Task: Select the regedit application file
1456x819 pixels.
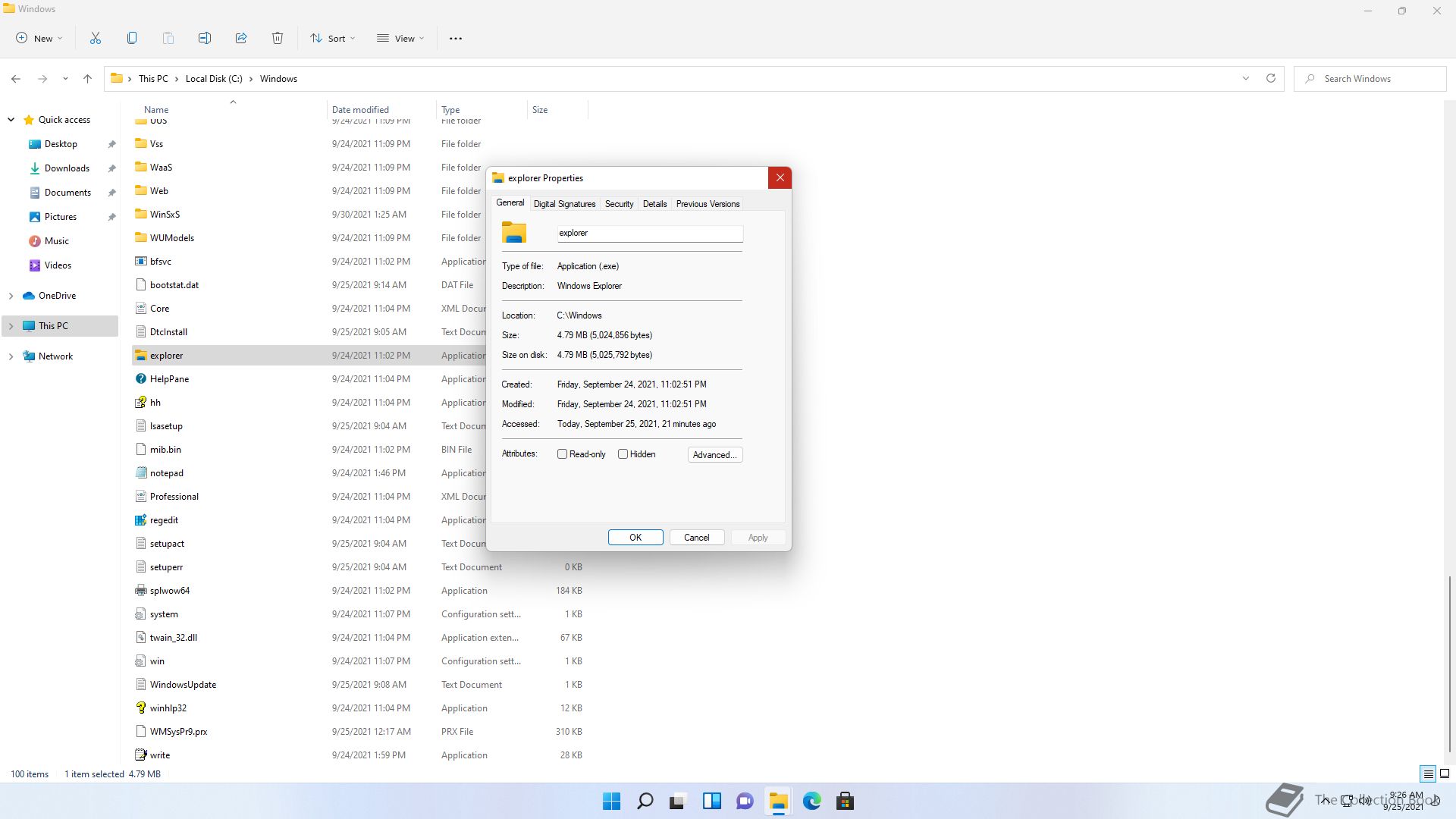Action: point(164,520)
